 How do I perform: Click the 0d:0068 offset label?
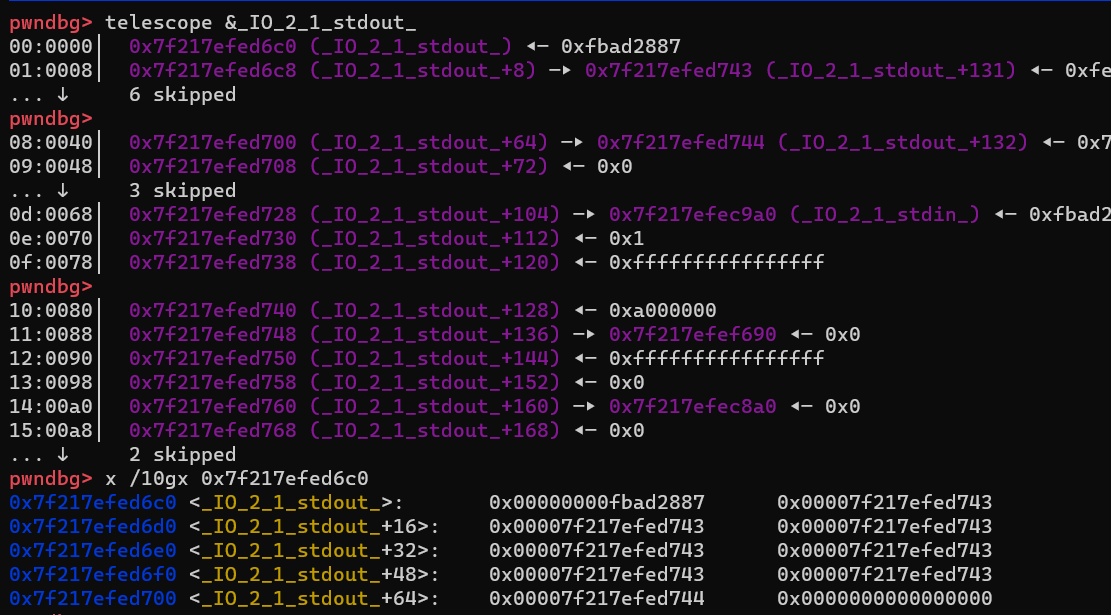coord(50,215)
